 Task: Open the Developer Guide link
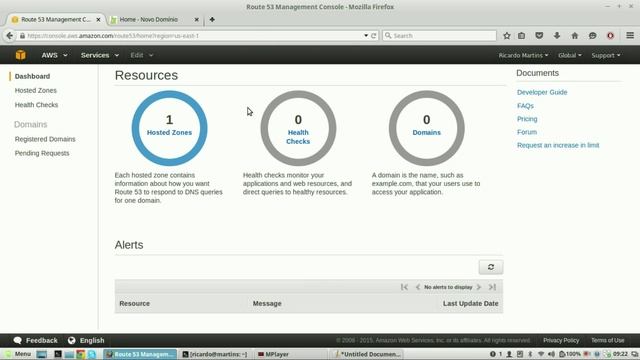pos(542,92)
